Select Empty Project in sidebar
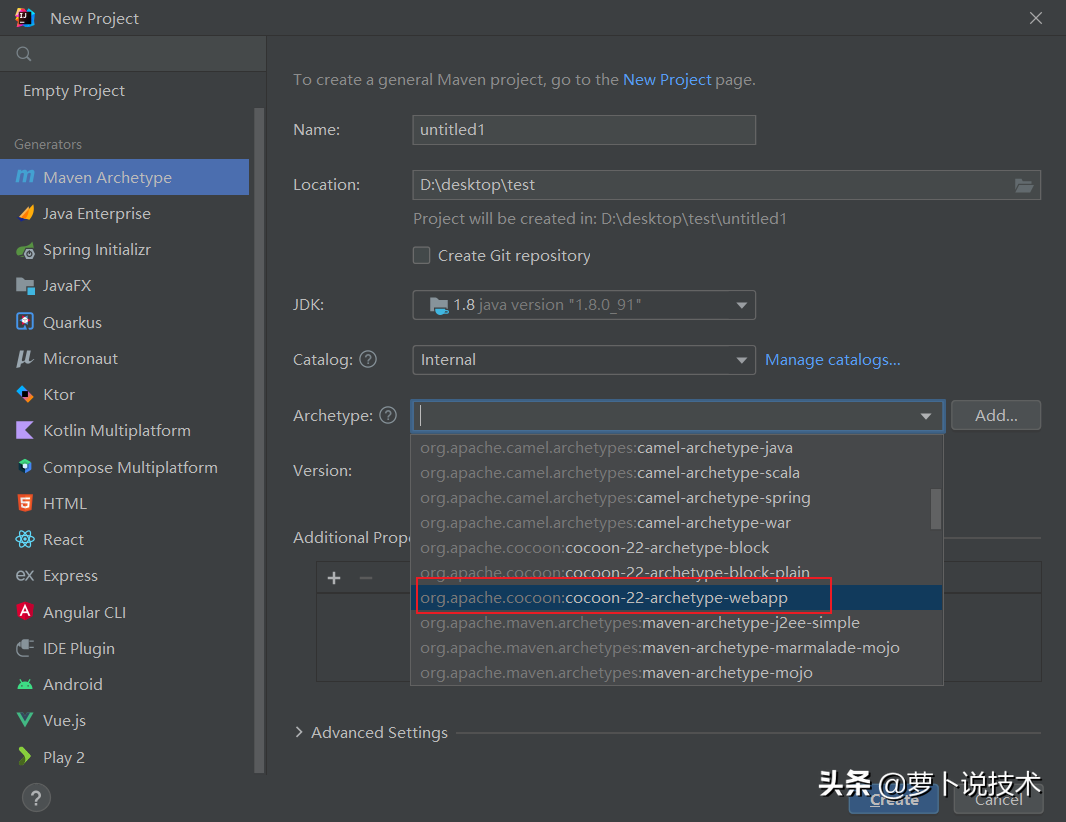 [73, 90]
